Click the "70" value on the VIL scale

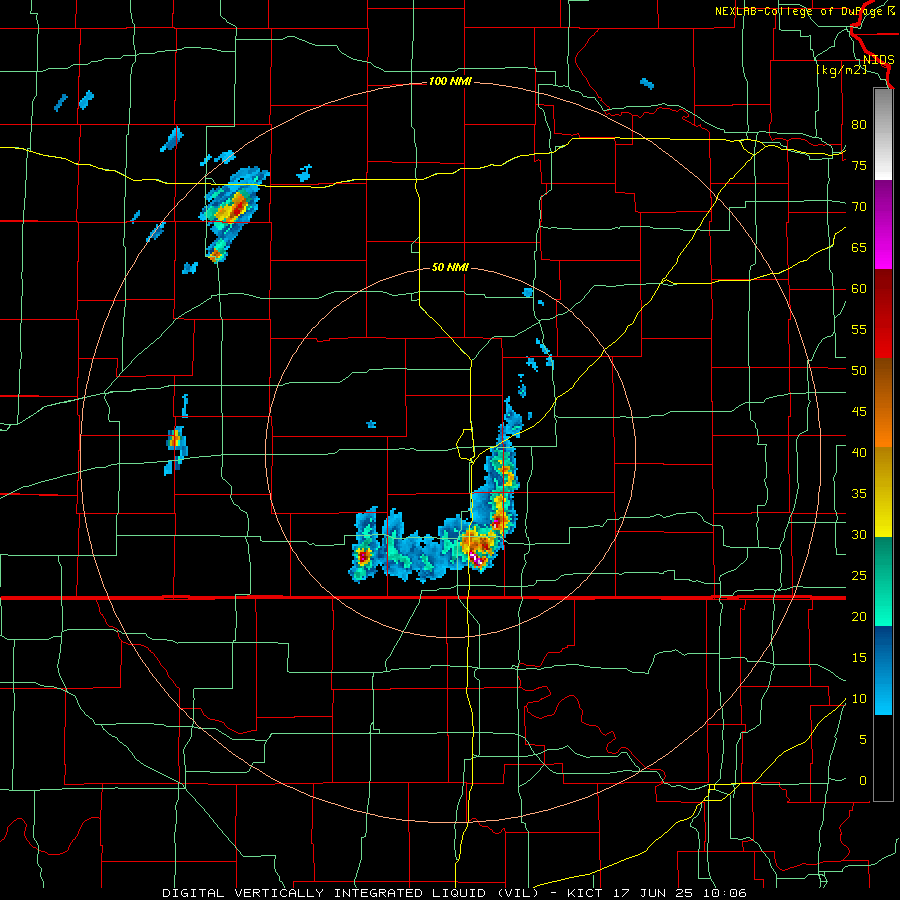pyautogui.click(x=859, y=207)
